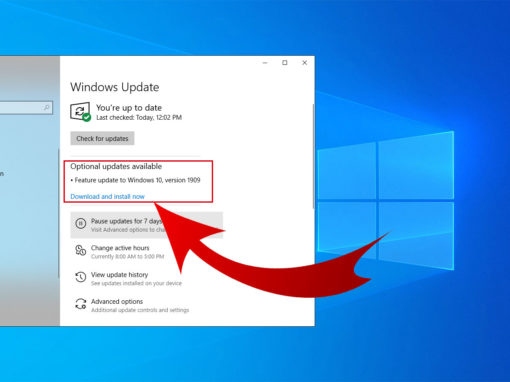
Task: Click Download and install now link
Action: click(x=107, y=197)
